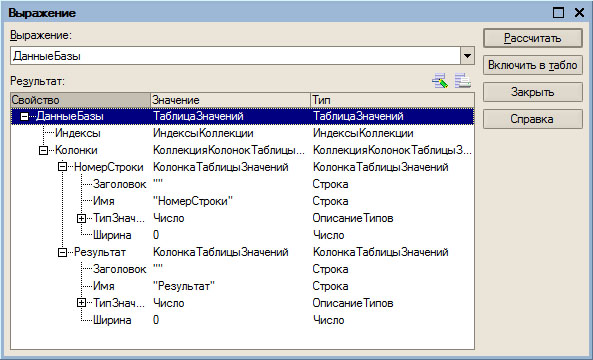Expand ТипЗнач under НомерСтроки

81,218
